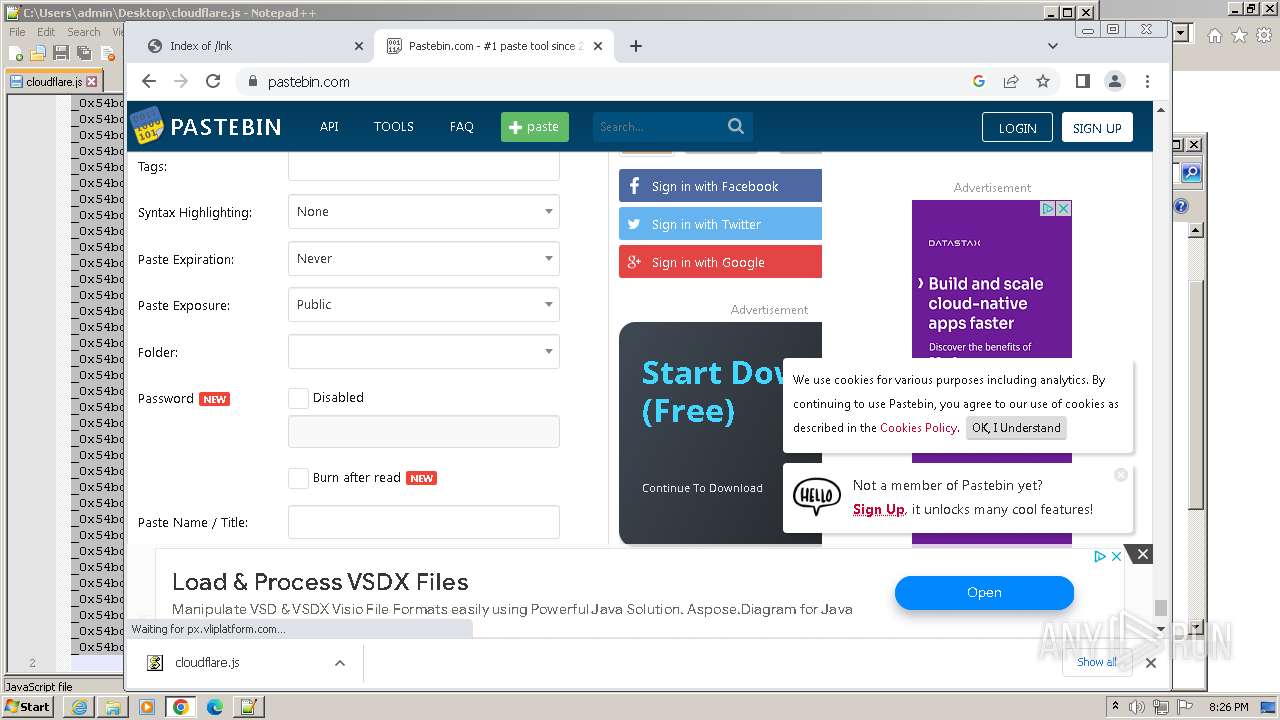Close the Pastebin.com tab
This screenshot has height=720, width=1280.
(599, 46)
